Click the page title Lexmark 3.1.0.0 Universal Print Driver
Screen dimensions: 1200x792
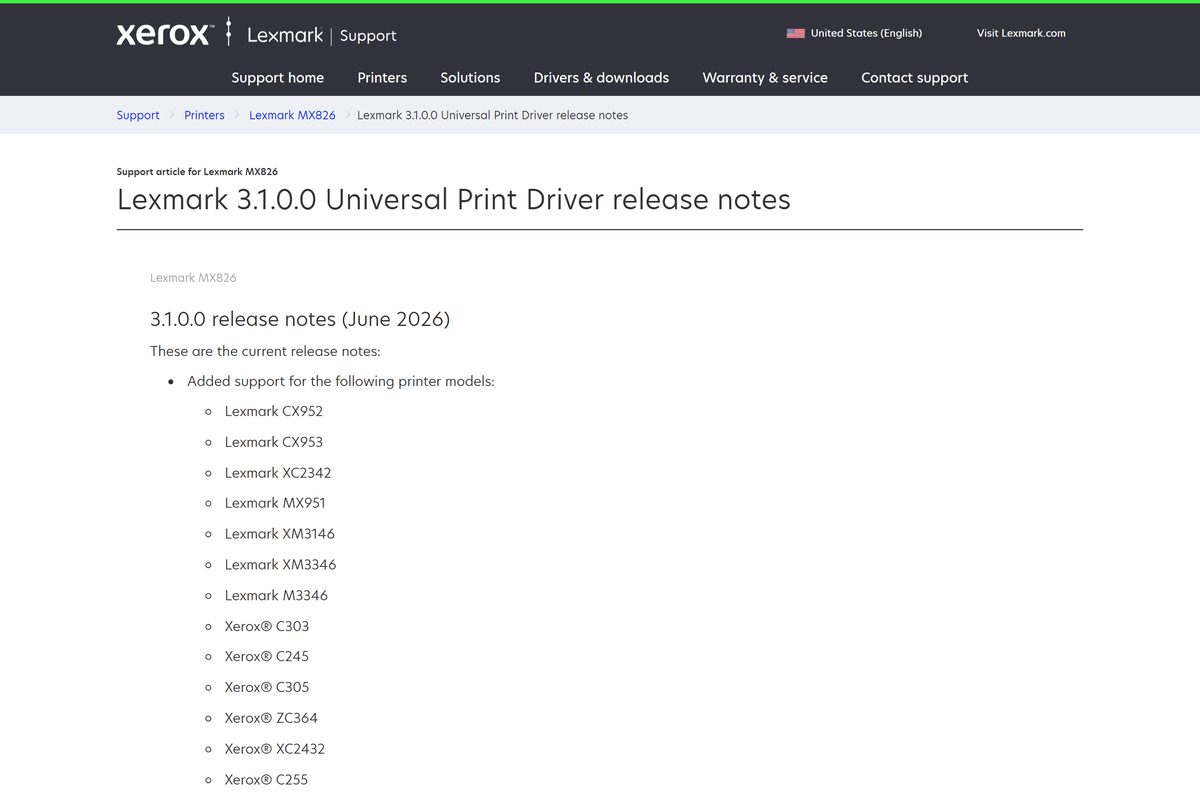454,199
